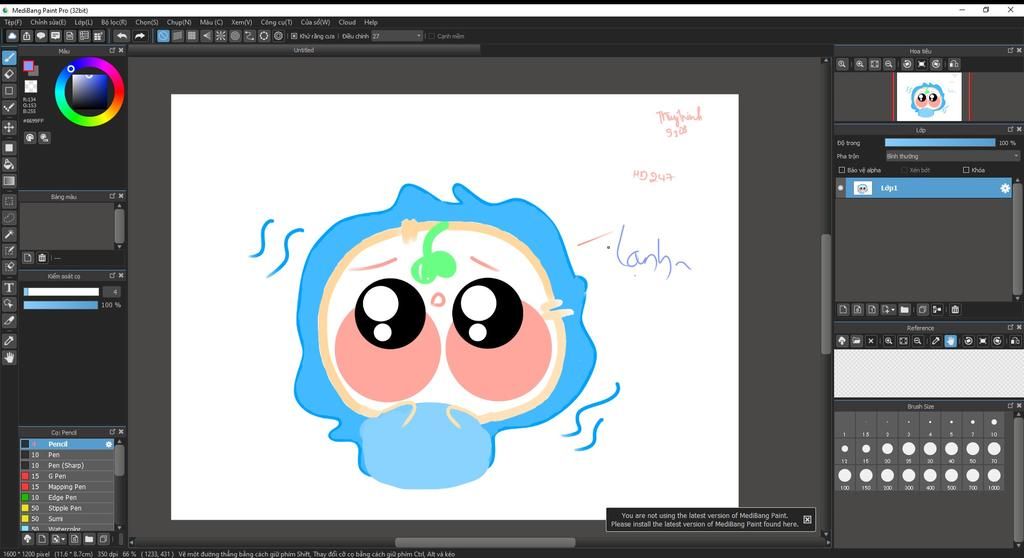Open the Chỉnh sửa(E) menu
The height and width of the screenshot is (558, 1024).
(48, 22)
